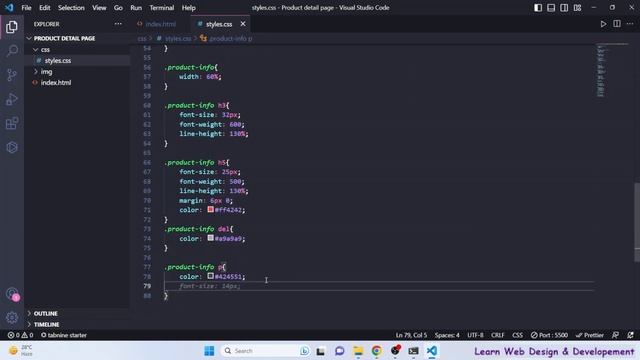Image resolution: width=640 pixels, height=360 pixels.
Task: Open the Search view in activity bar
Action: coord(12,51)
